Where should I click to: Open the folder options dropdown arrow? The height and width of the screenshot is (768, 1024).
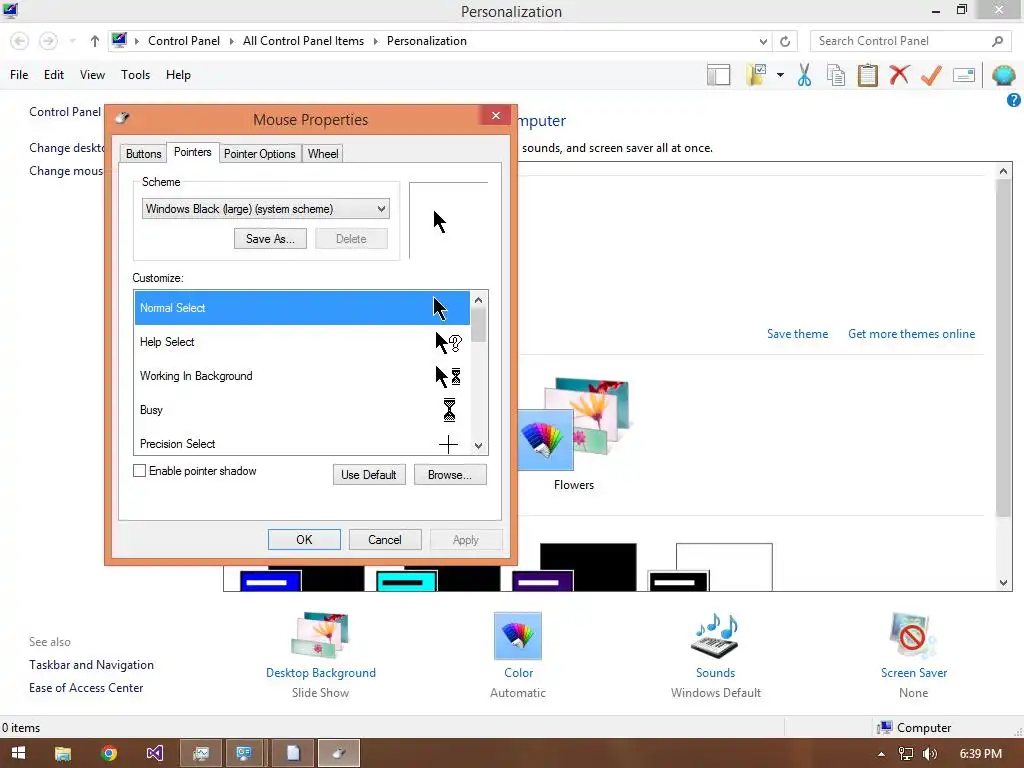(780, 75)
